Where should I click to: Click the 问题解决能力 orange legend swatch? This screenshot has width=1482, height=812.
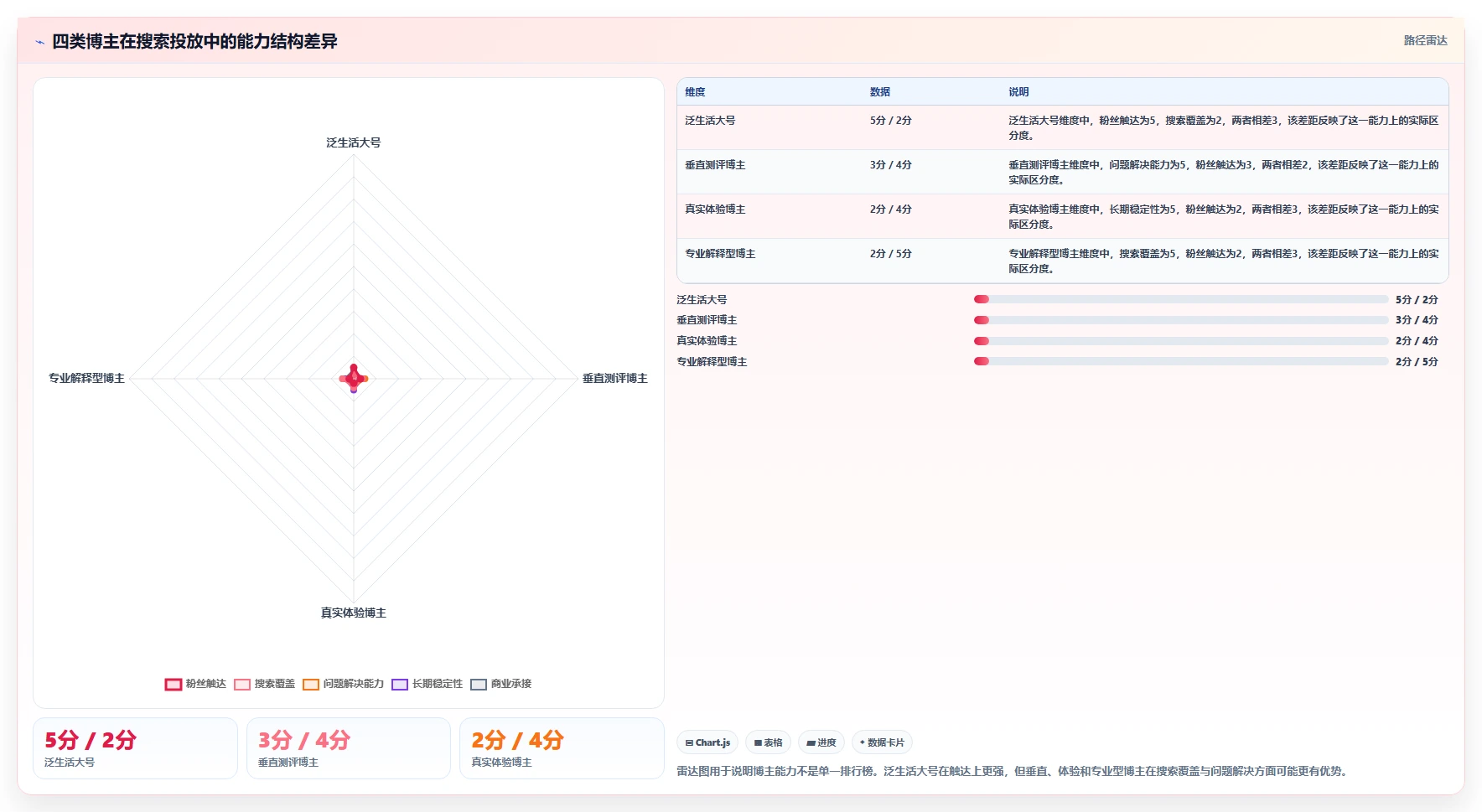(x=311, y=685)
